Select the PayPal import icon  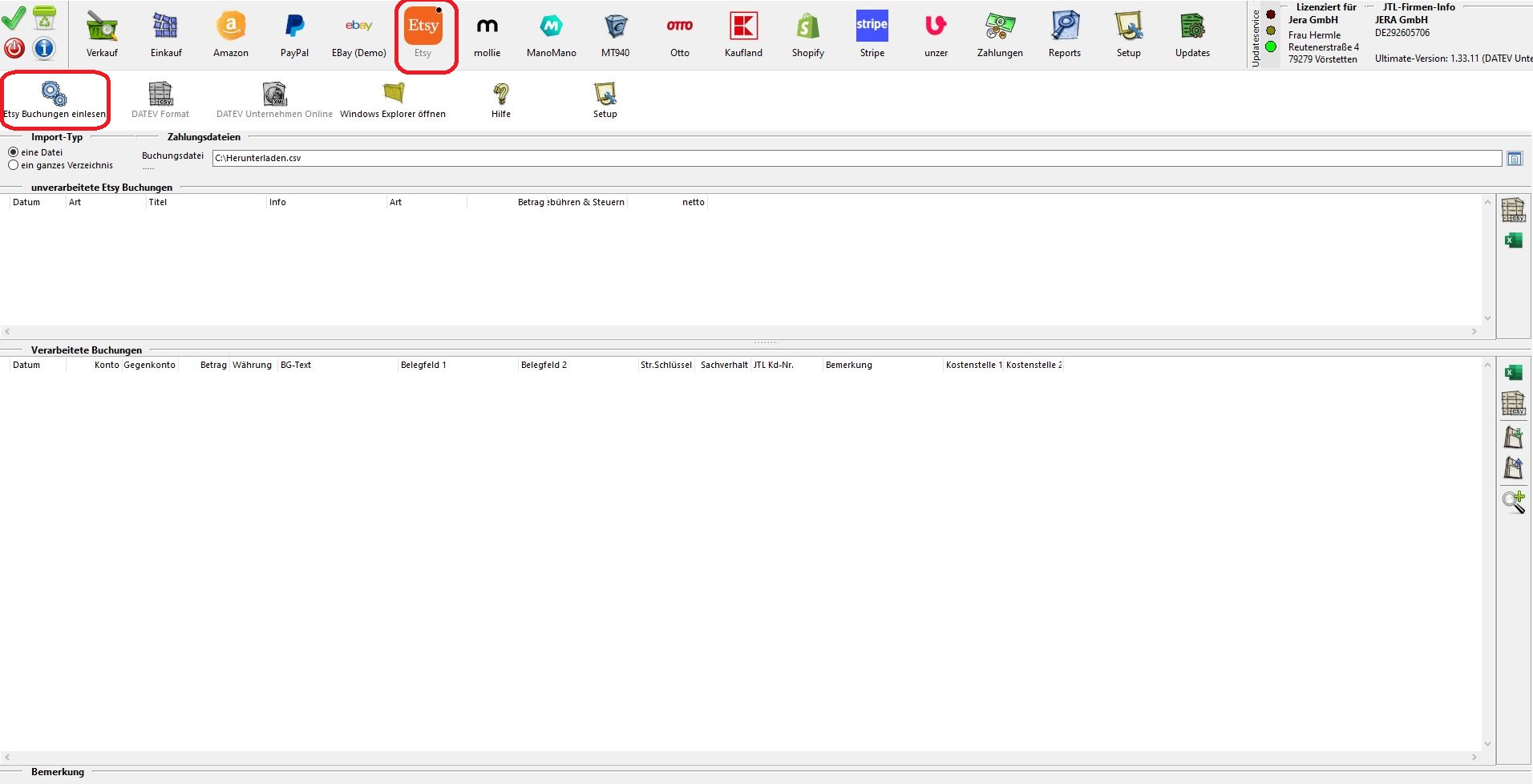pyautogui.click(x=294, y=34)
